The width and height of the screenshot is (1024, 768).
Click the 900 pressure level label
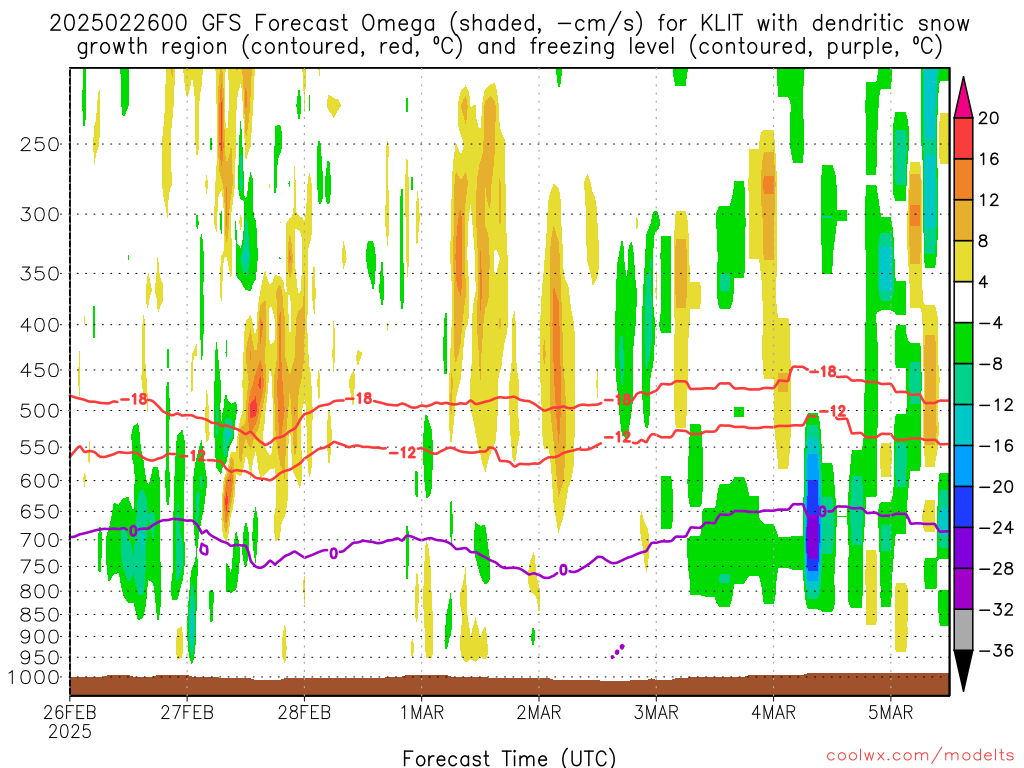(40, 637)
